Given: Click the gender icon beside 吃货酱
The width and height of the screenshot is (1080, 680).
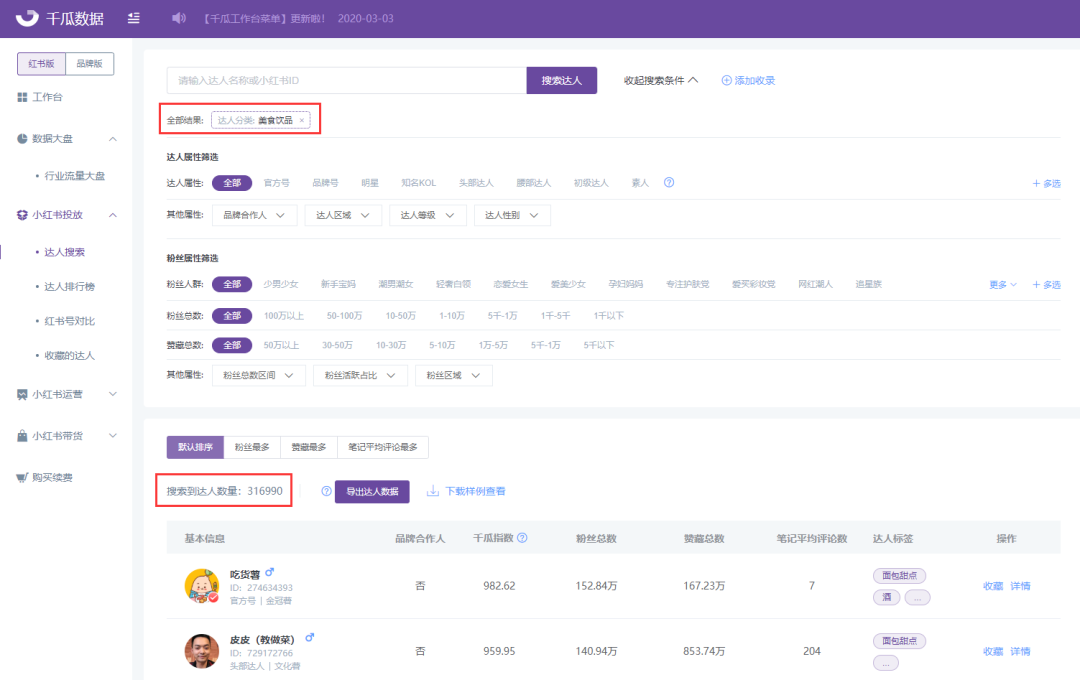Looking at the screenshot, I should pos(269,572).
